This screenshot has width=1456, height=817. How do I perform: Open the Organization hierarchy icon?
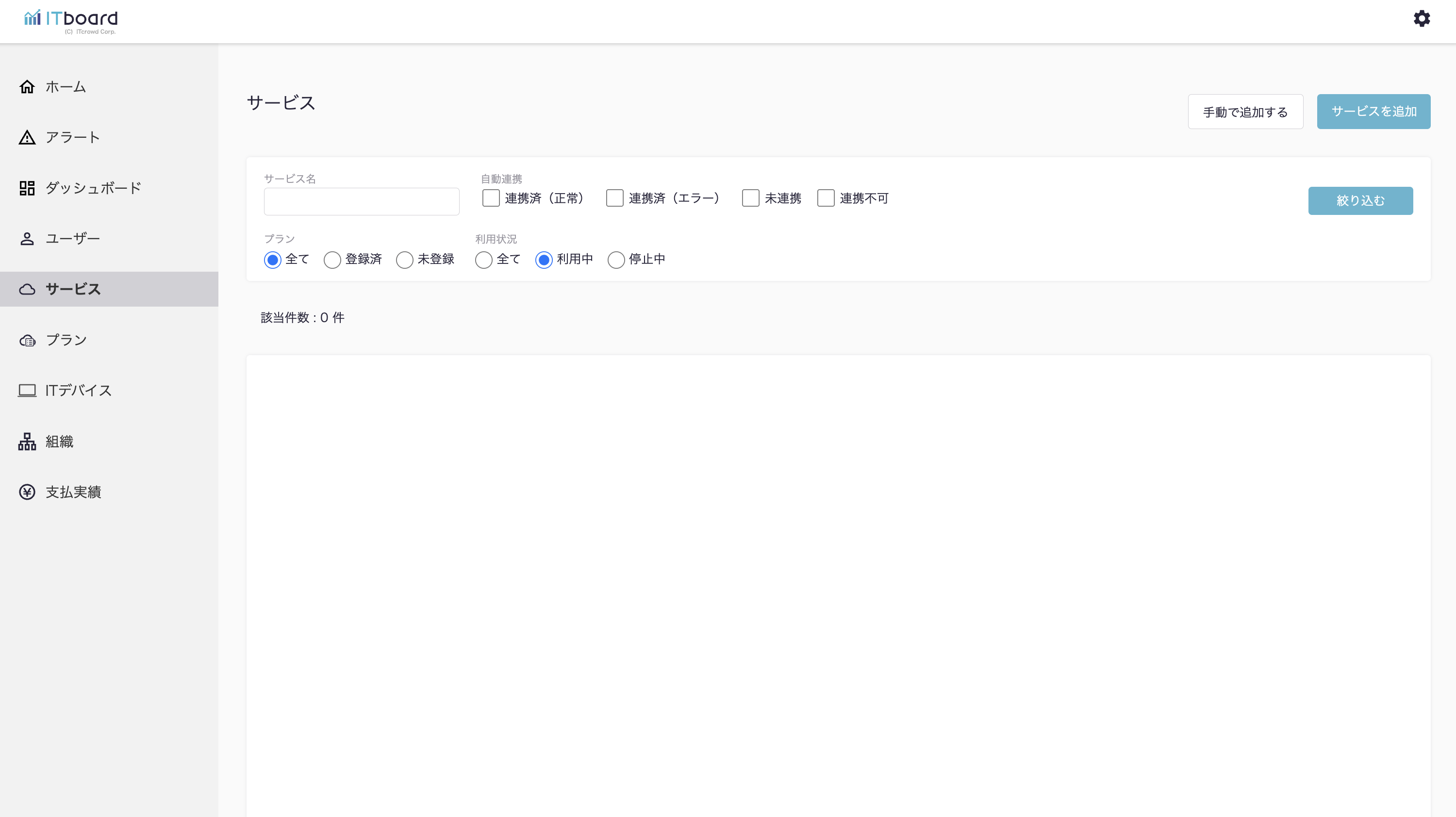(27, 441)
